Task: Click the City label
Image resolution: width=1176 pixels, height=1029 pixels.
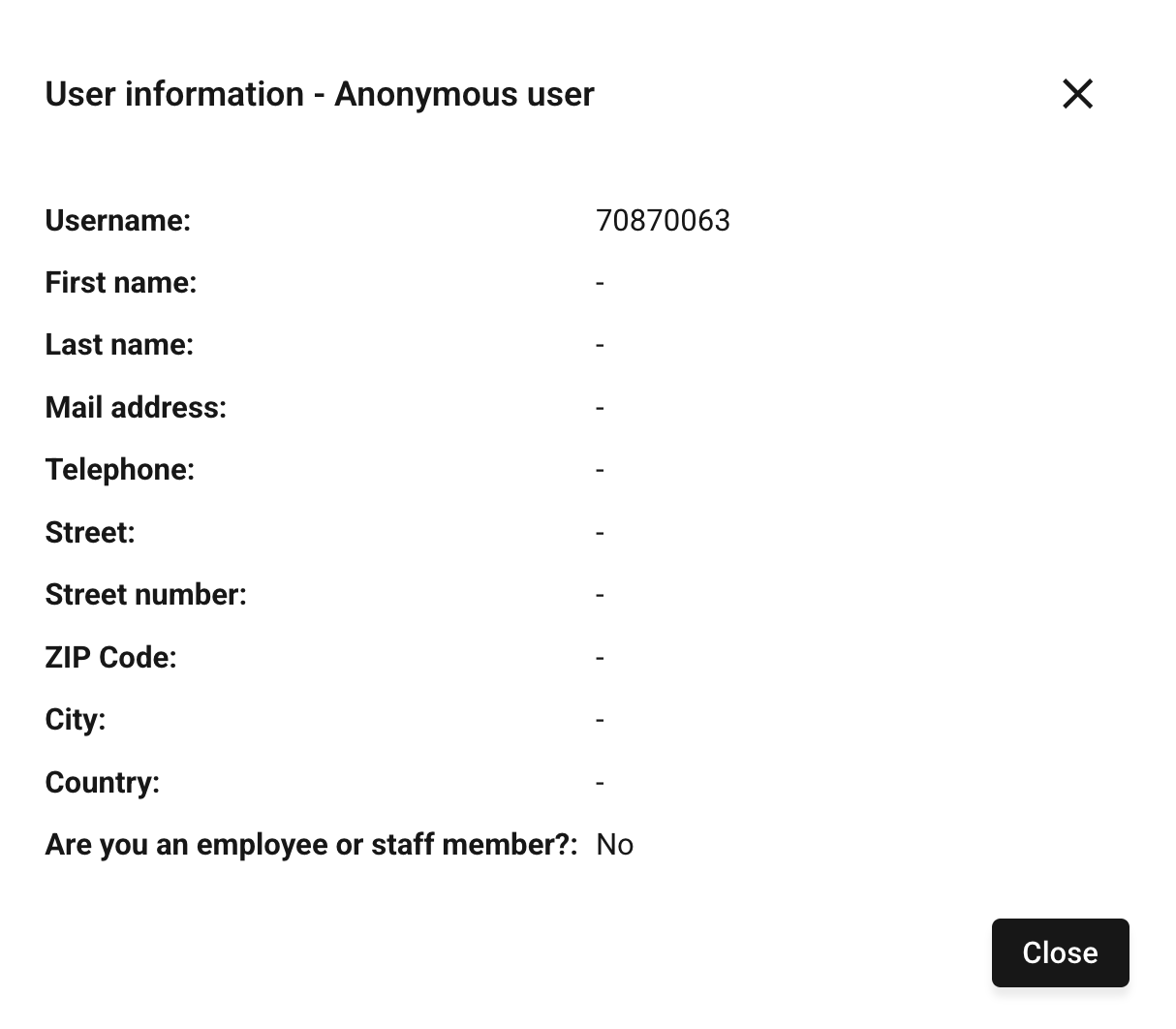Action: point(76,720)
